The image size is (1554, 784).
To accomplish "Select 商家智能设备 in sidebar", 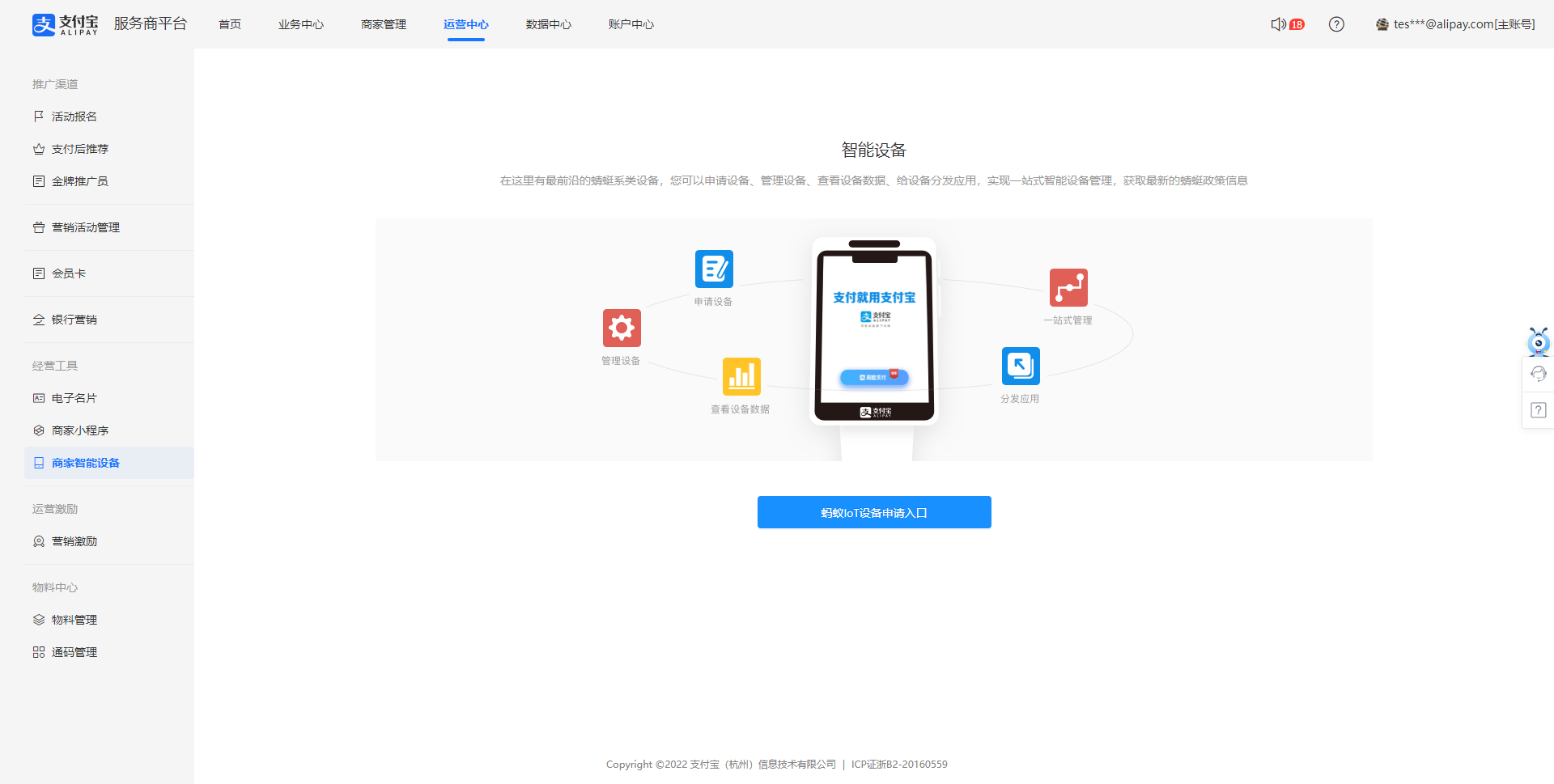I will 109,463.
